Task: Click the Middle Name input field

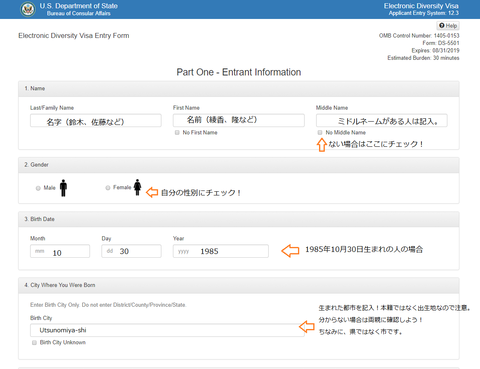Action: pos(382,121)
